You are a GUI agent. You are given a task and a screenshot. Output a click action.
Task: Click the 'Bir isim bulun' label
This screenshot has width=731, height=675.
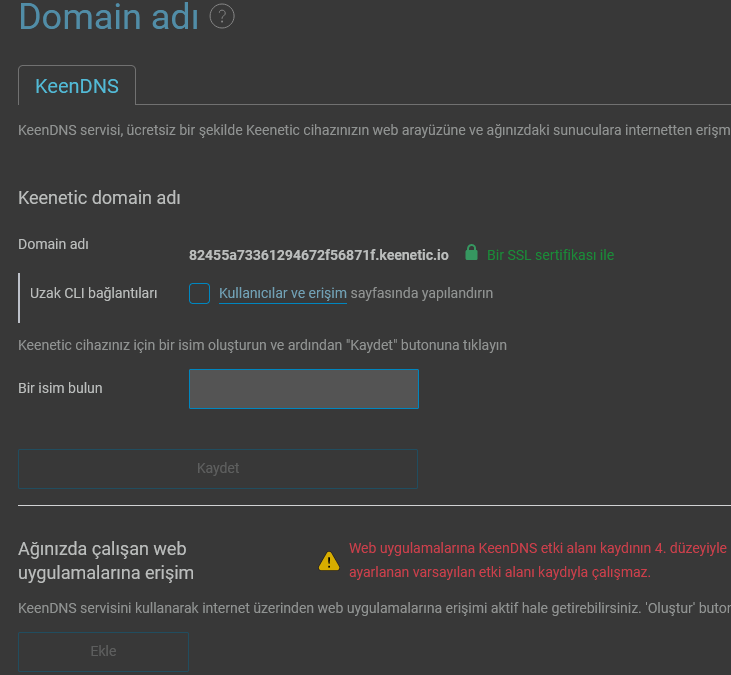(x=60, y=388)
